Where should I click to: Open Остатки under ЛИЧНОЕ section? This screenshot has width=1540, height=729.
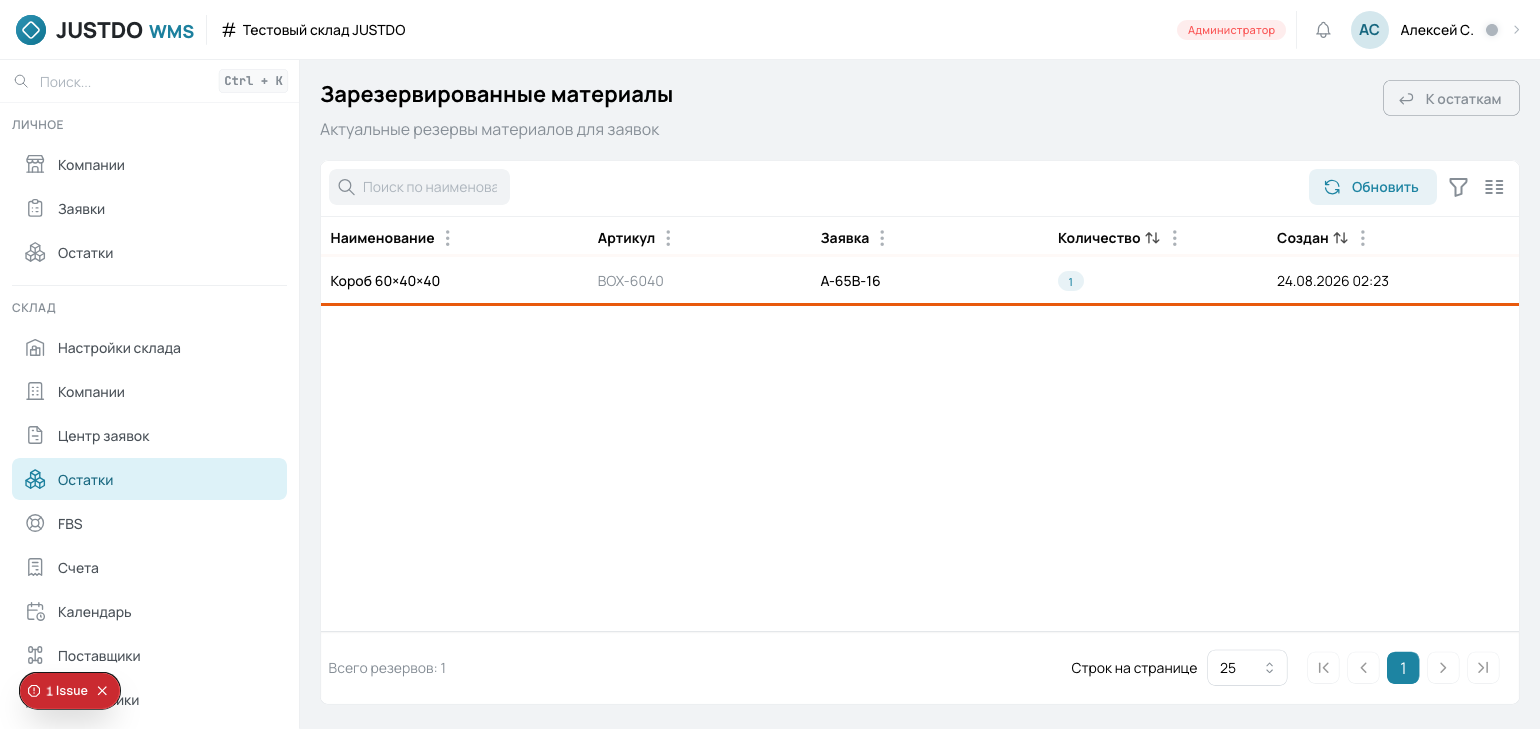pyautogui.click(x=150, y=253)
